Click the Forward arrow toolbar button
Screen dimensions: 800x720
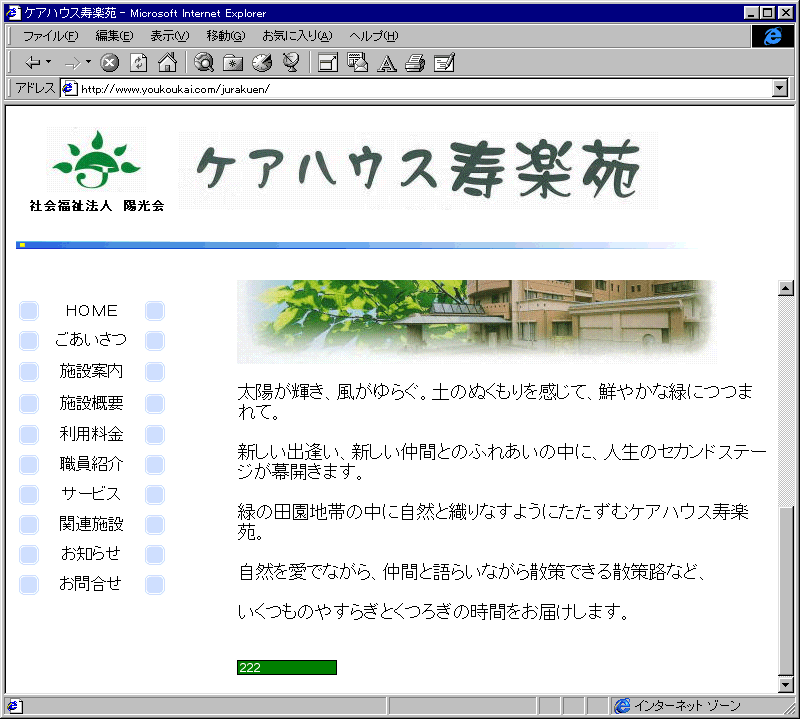point(72,63)
